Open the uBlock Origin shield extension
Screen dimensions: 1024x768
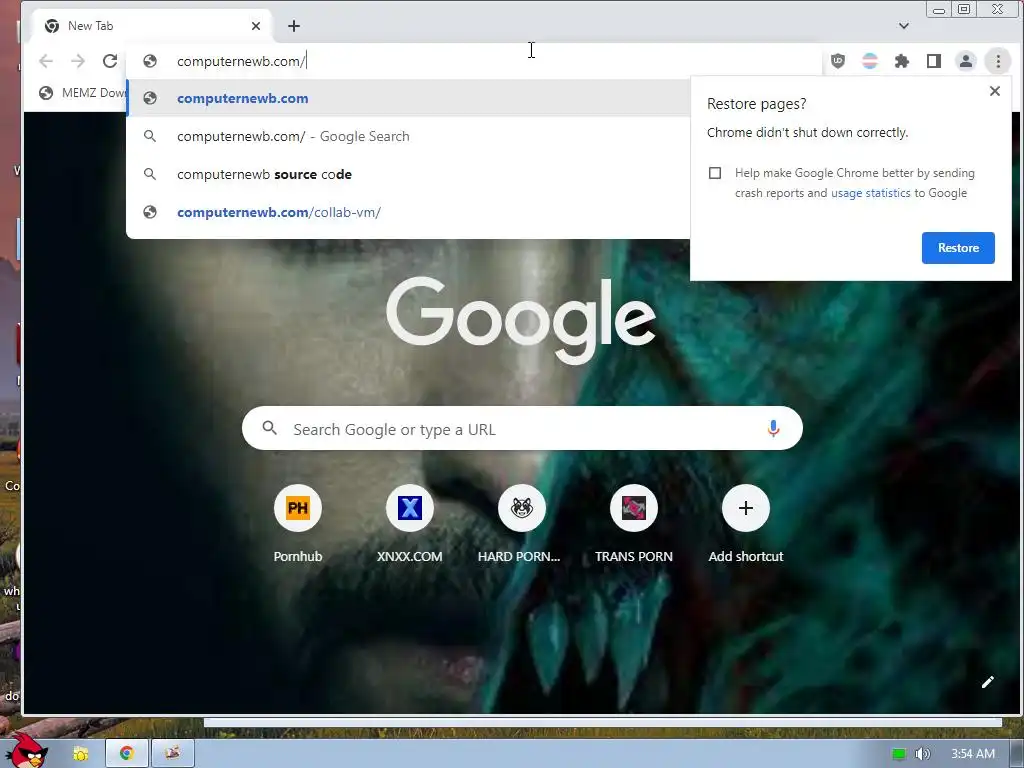(x=838, y=61)
